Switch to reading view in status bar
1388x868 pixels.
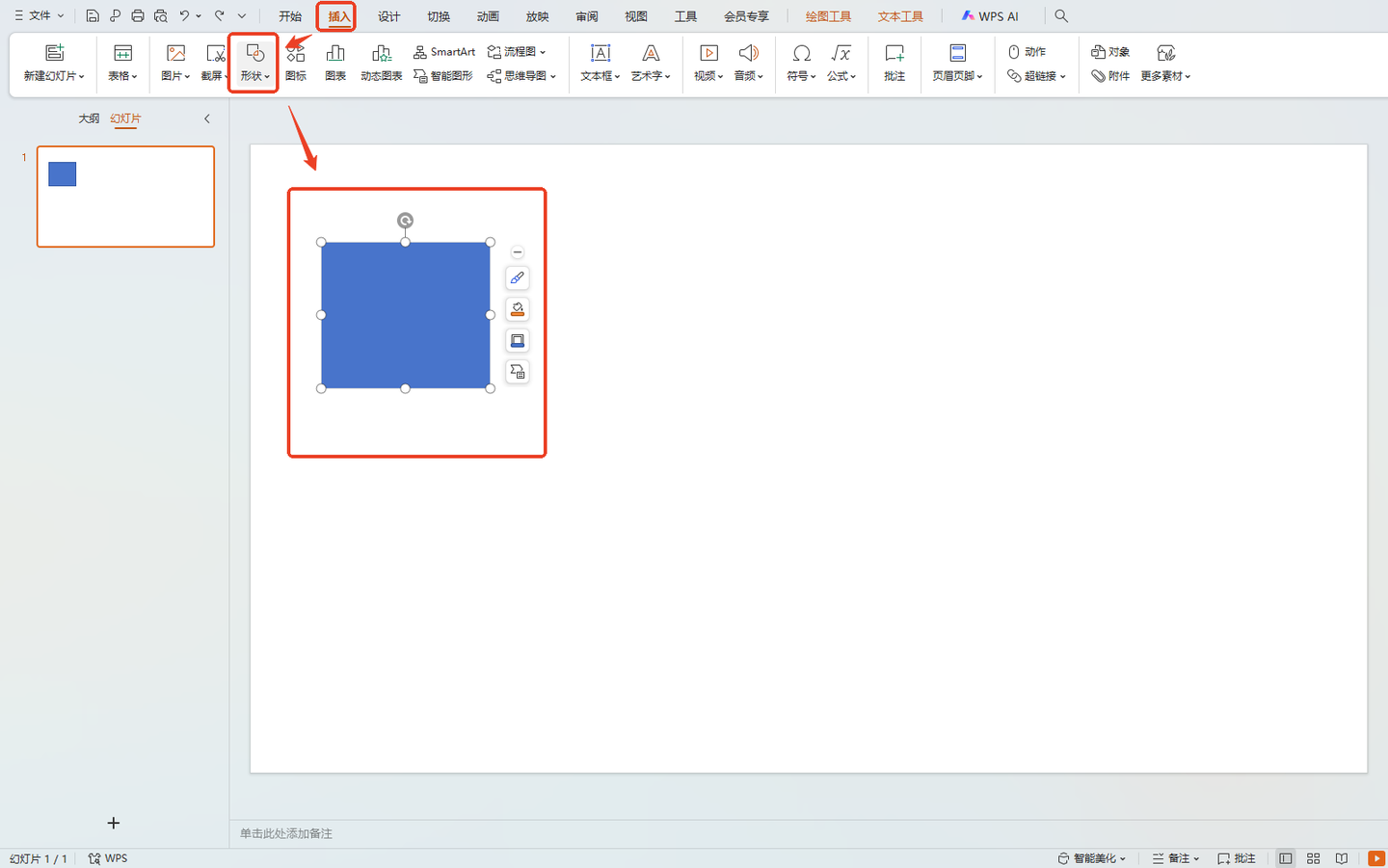tap(1341, 858)
